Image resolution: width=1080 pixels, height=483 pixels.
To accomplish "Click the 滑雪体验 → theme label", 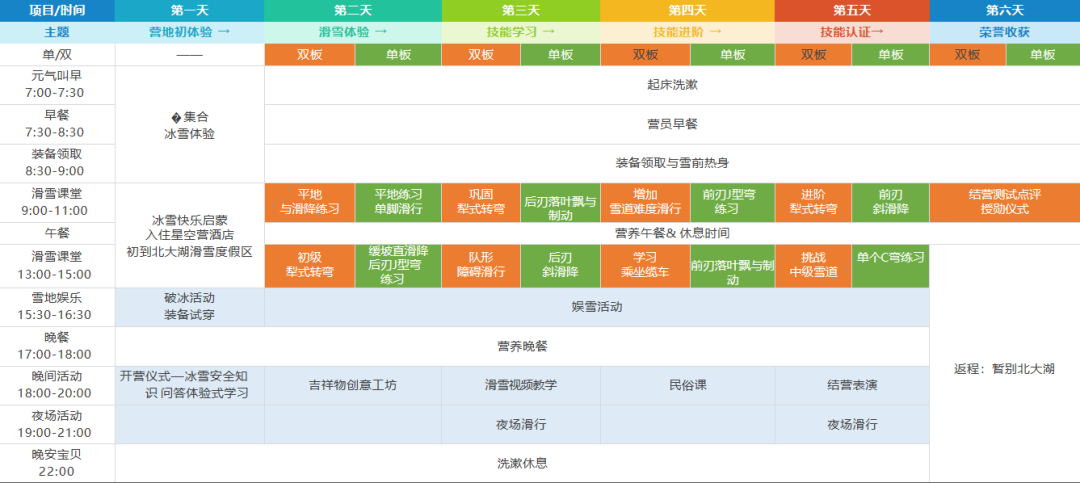I will click(x=352, y=32).
